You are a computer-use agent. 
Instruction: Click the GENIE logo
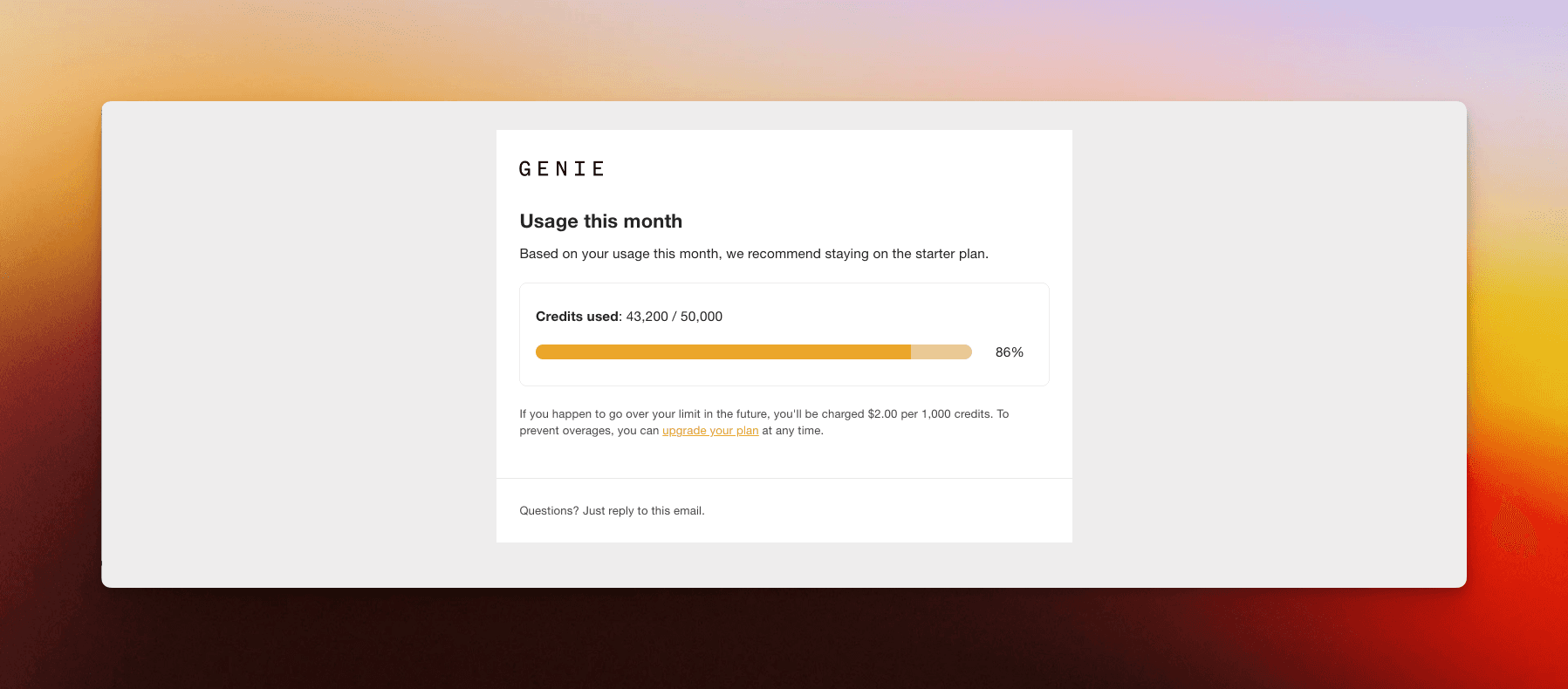coord(561,169)
